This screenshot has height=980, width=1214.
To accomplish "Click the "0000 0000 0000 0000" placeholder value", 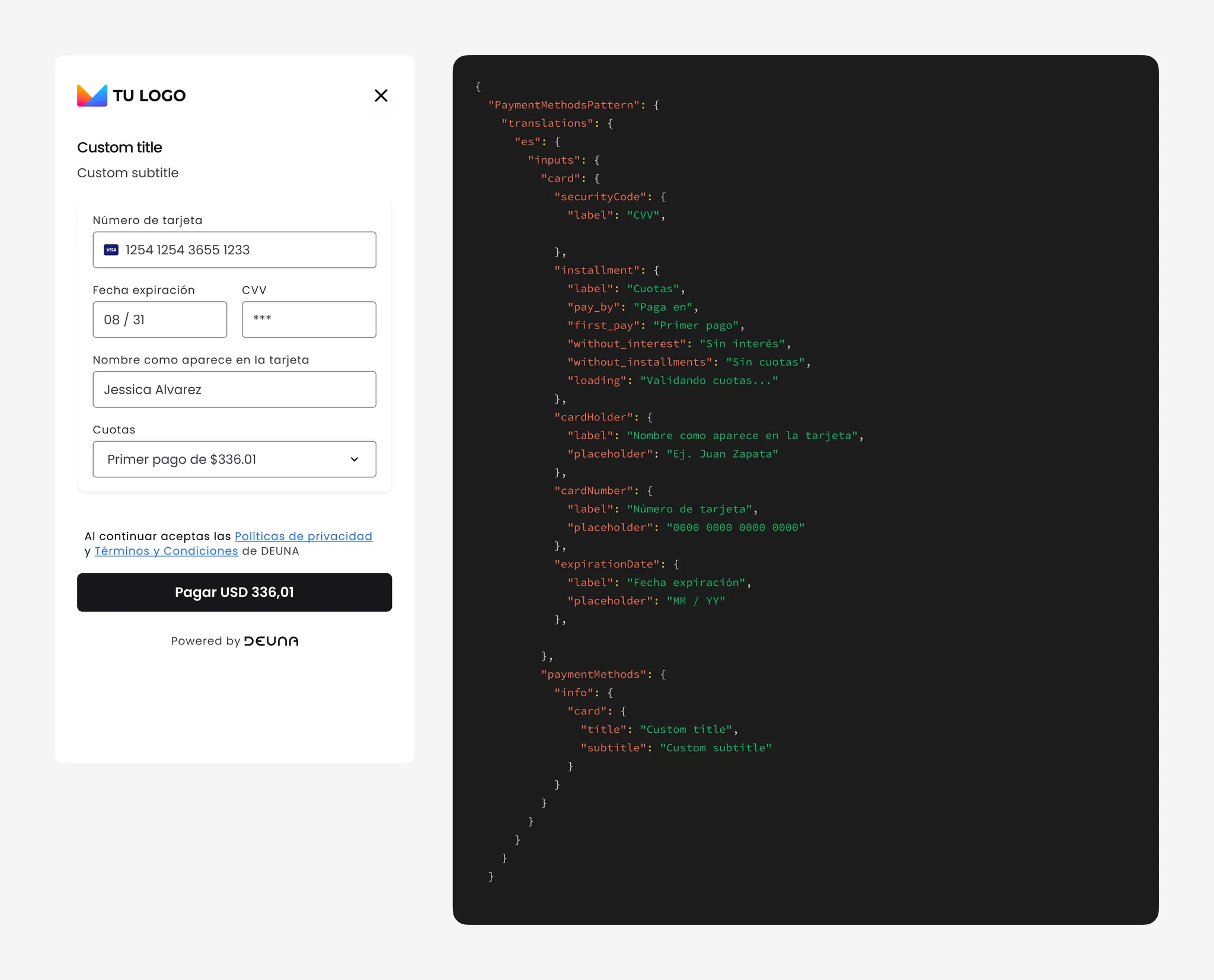I will [736, 528].
